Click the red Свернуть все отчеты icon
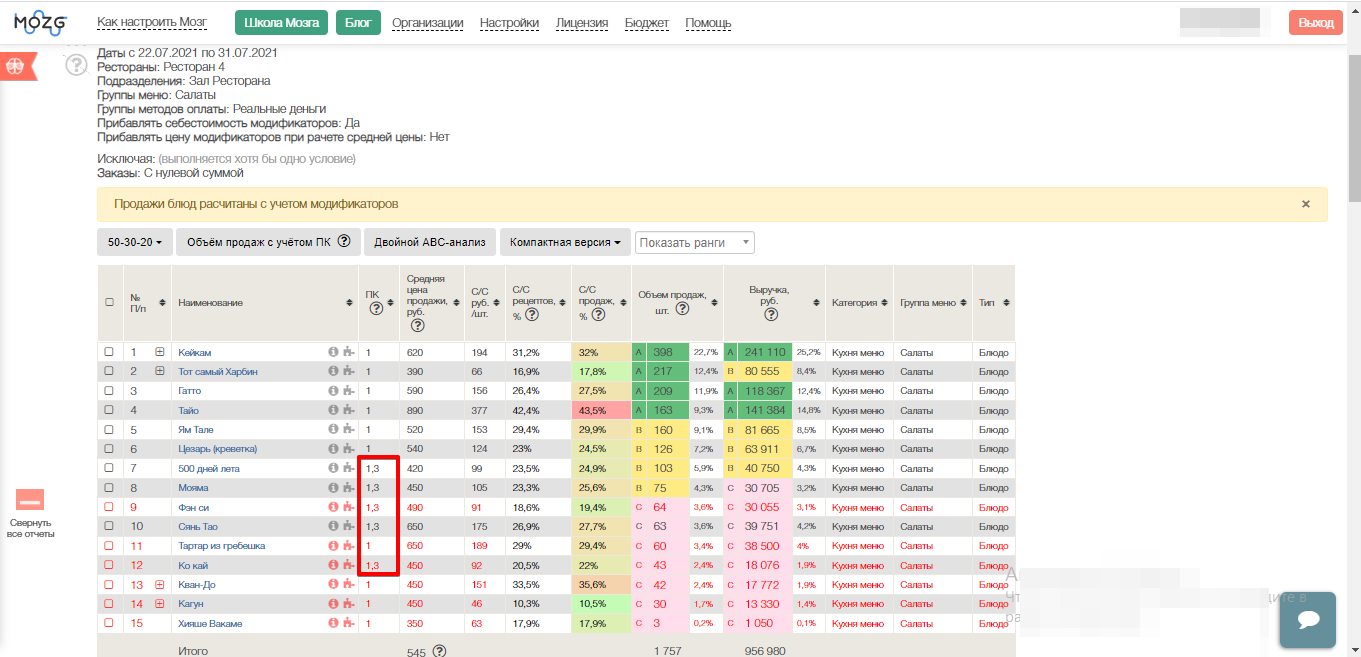 coord(30,500)
